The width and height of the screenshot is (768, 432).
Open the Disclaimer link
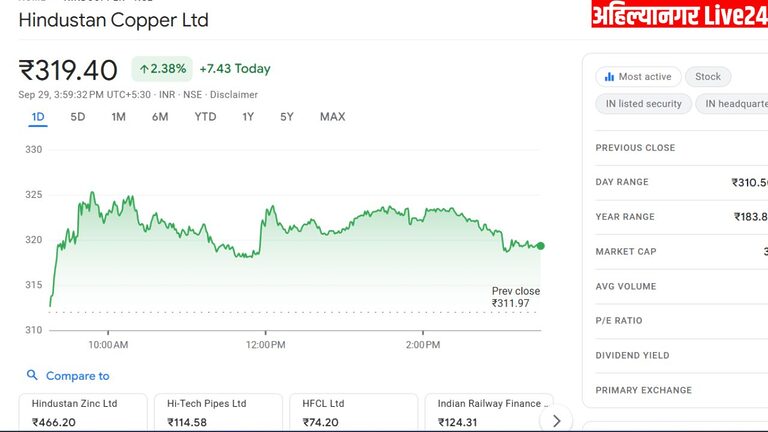234,95
